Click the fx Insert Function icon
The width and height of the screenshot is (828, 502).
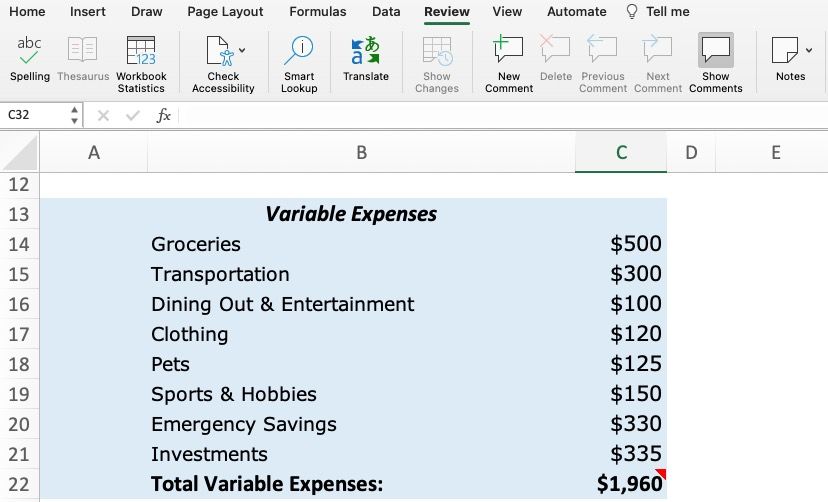click(x=163, y=115)
